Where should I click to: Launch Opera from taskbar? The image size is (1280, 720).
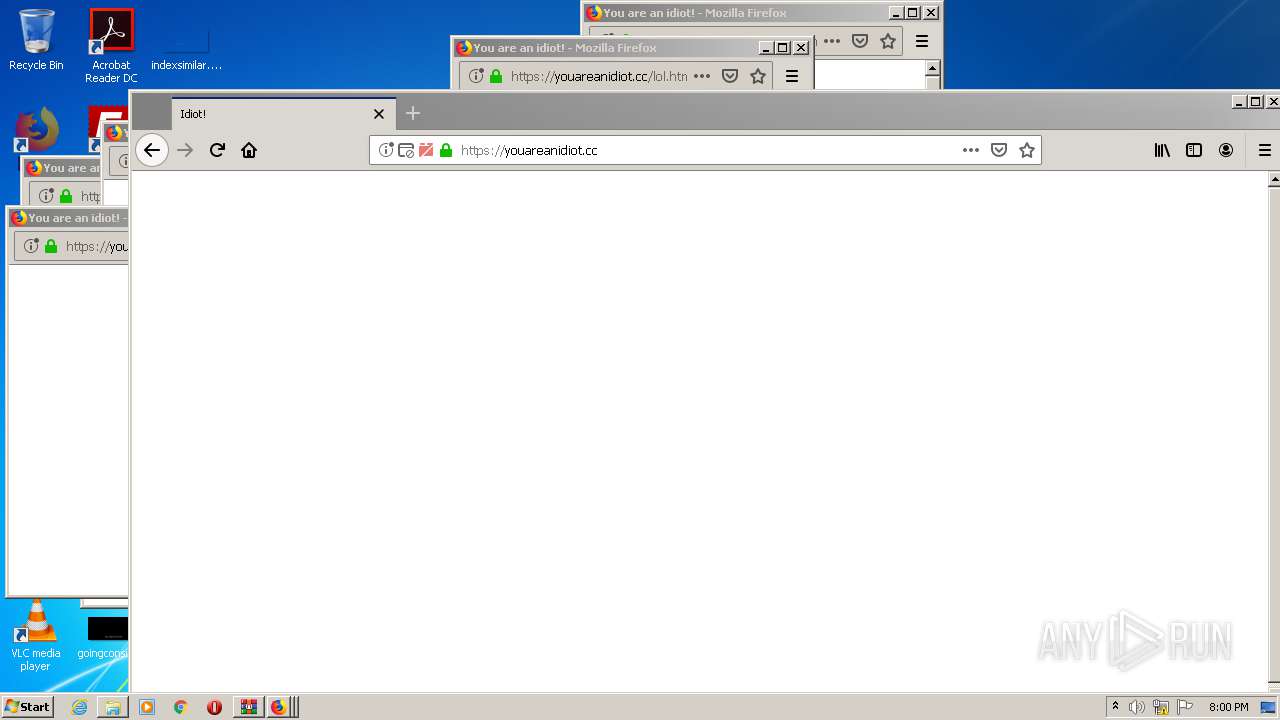(214, 707)
